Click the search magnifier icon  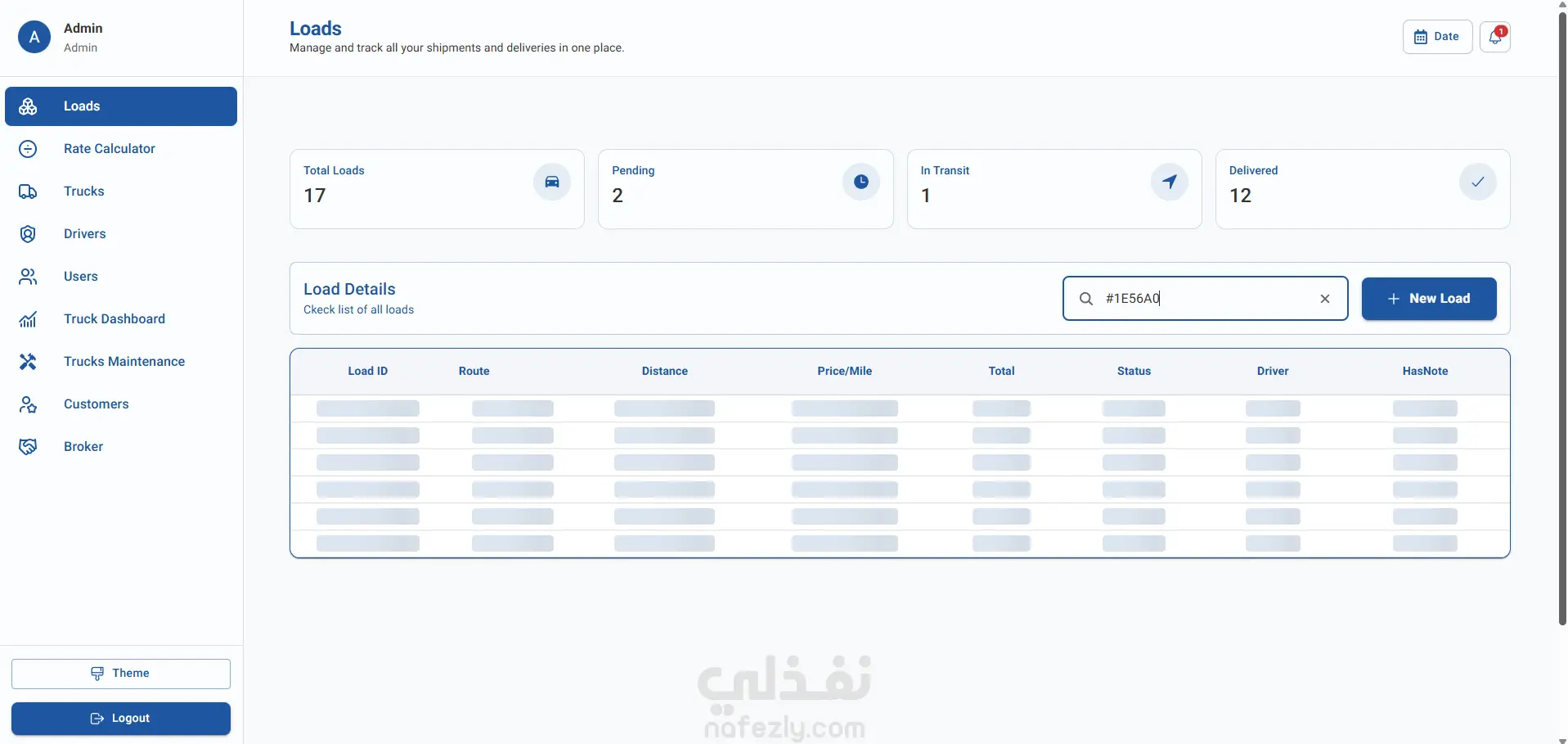click(1086, 299)
